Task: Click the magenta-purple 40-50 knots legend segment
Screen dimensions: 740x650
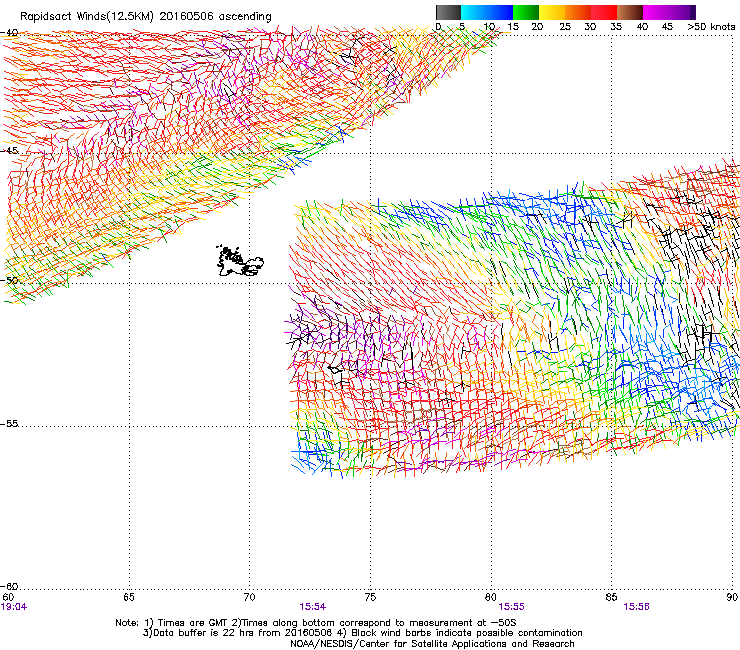Action: coord(669,12)
